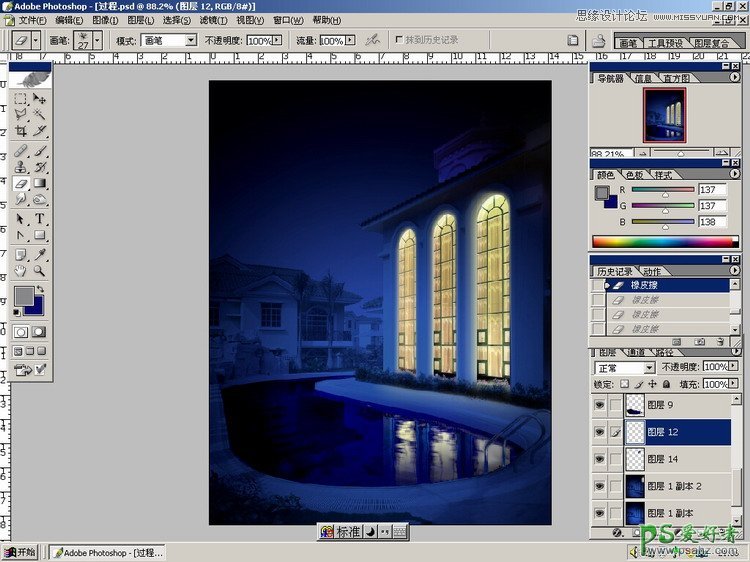Select the Crop tool
The image size is (750, 562).
[x=21, y=132]
